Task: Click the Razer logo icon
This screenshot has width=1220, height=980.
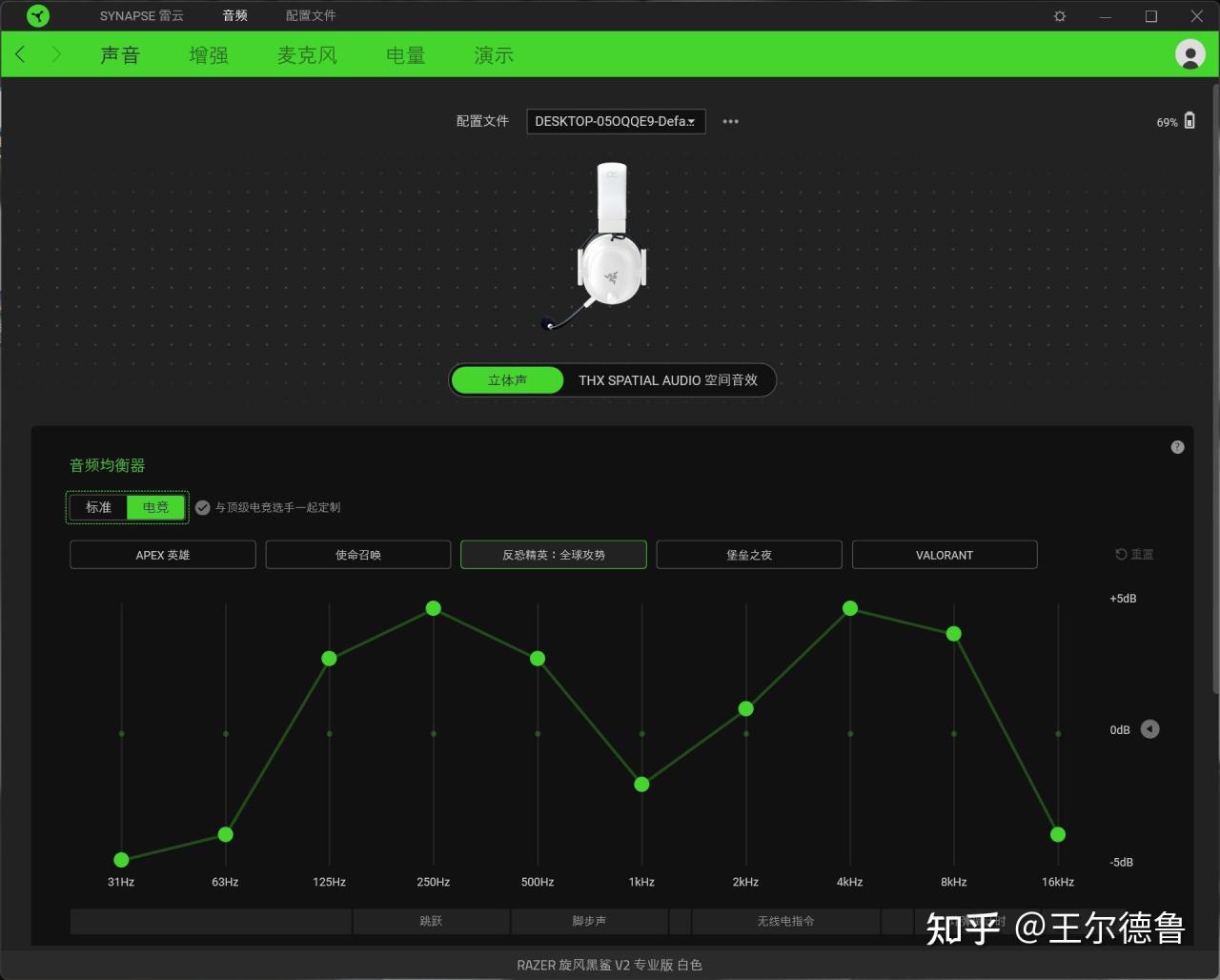Action: point(38,16)
